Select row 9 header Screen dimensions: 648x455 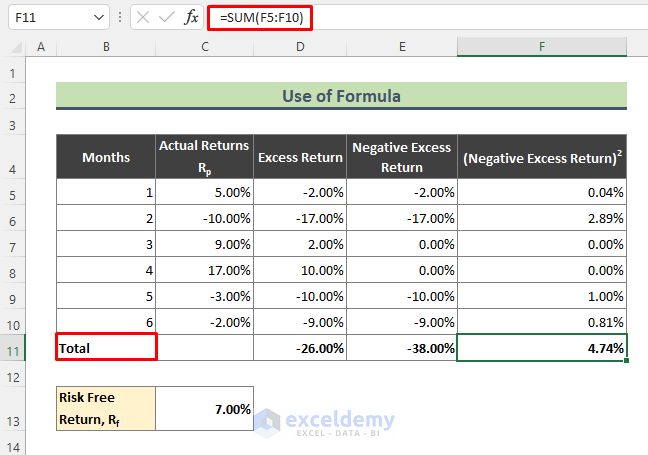click(x=12, y=296)
